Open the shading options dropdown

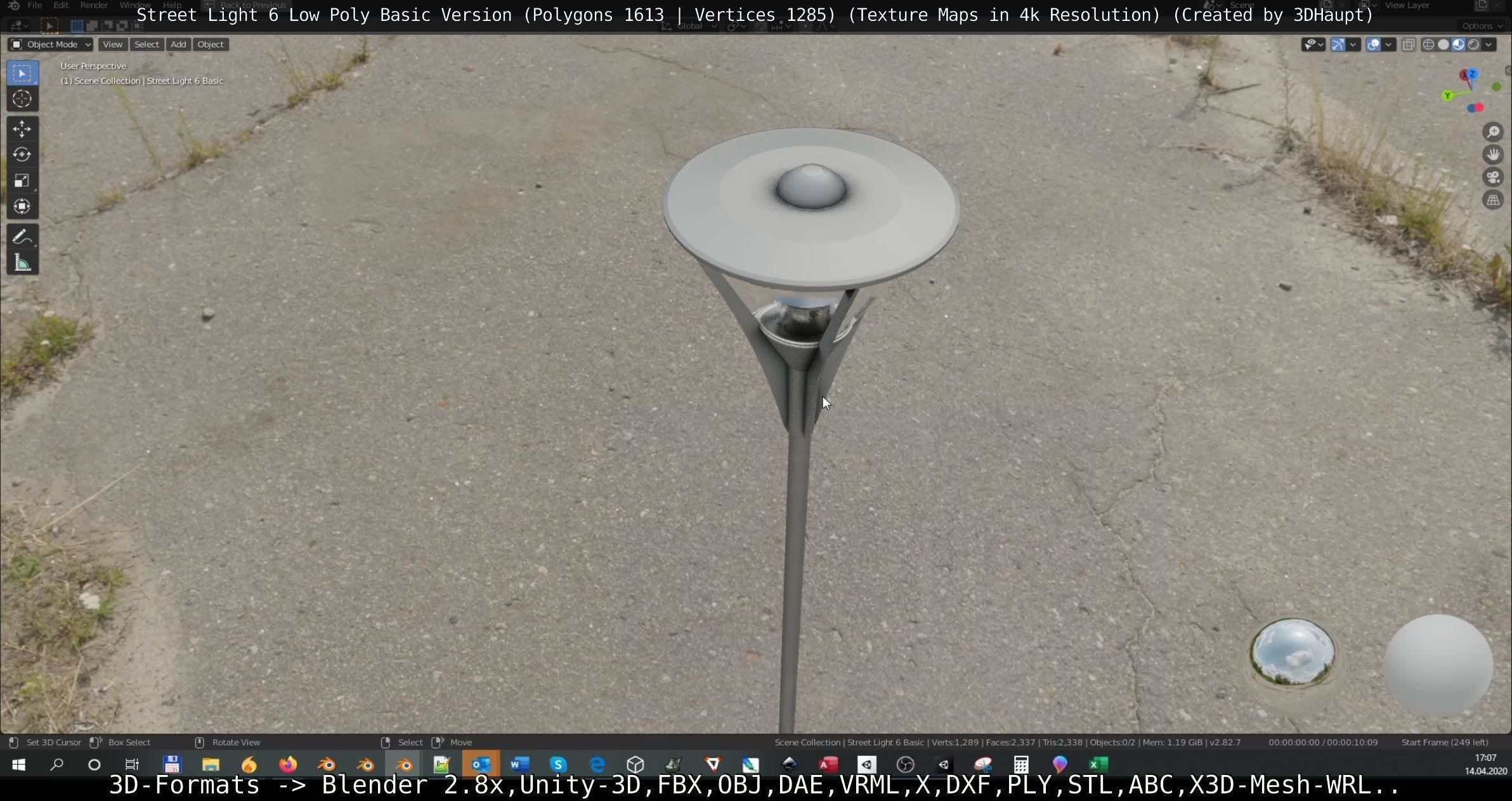[x=1489, y=44]
